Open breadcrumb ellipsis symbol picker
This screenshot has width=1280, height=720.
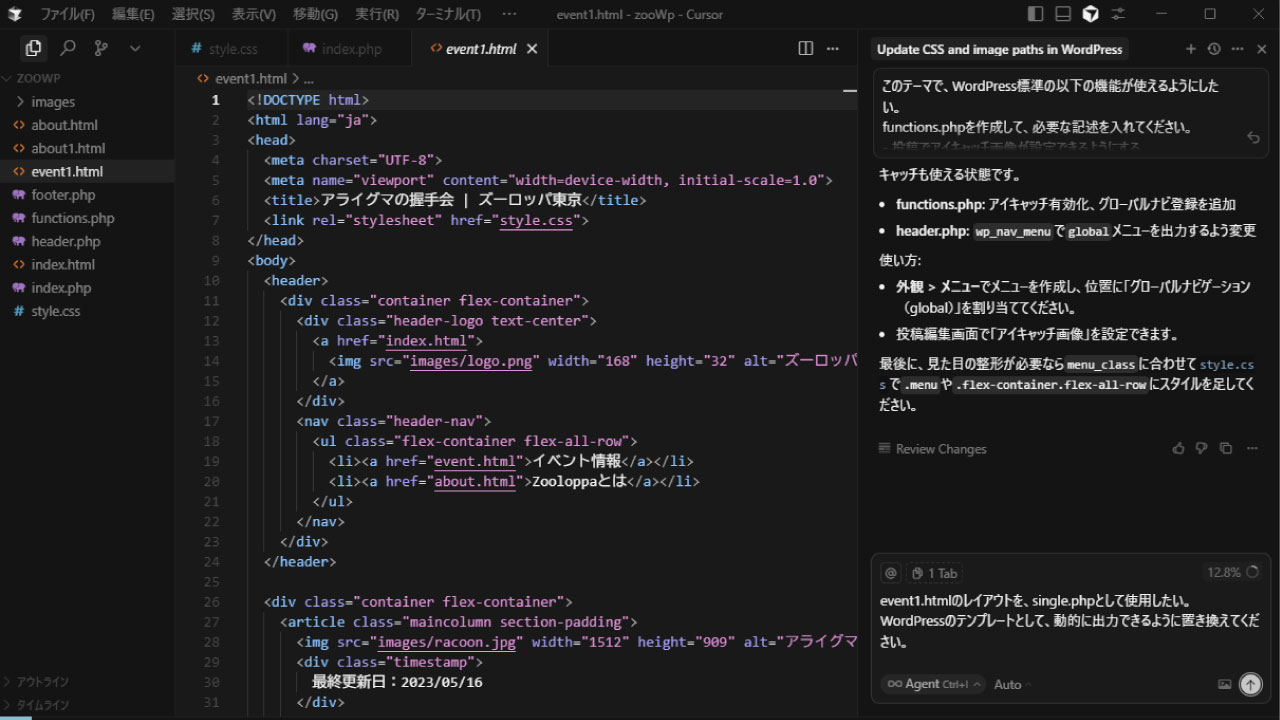coord(309,78)
